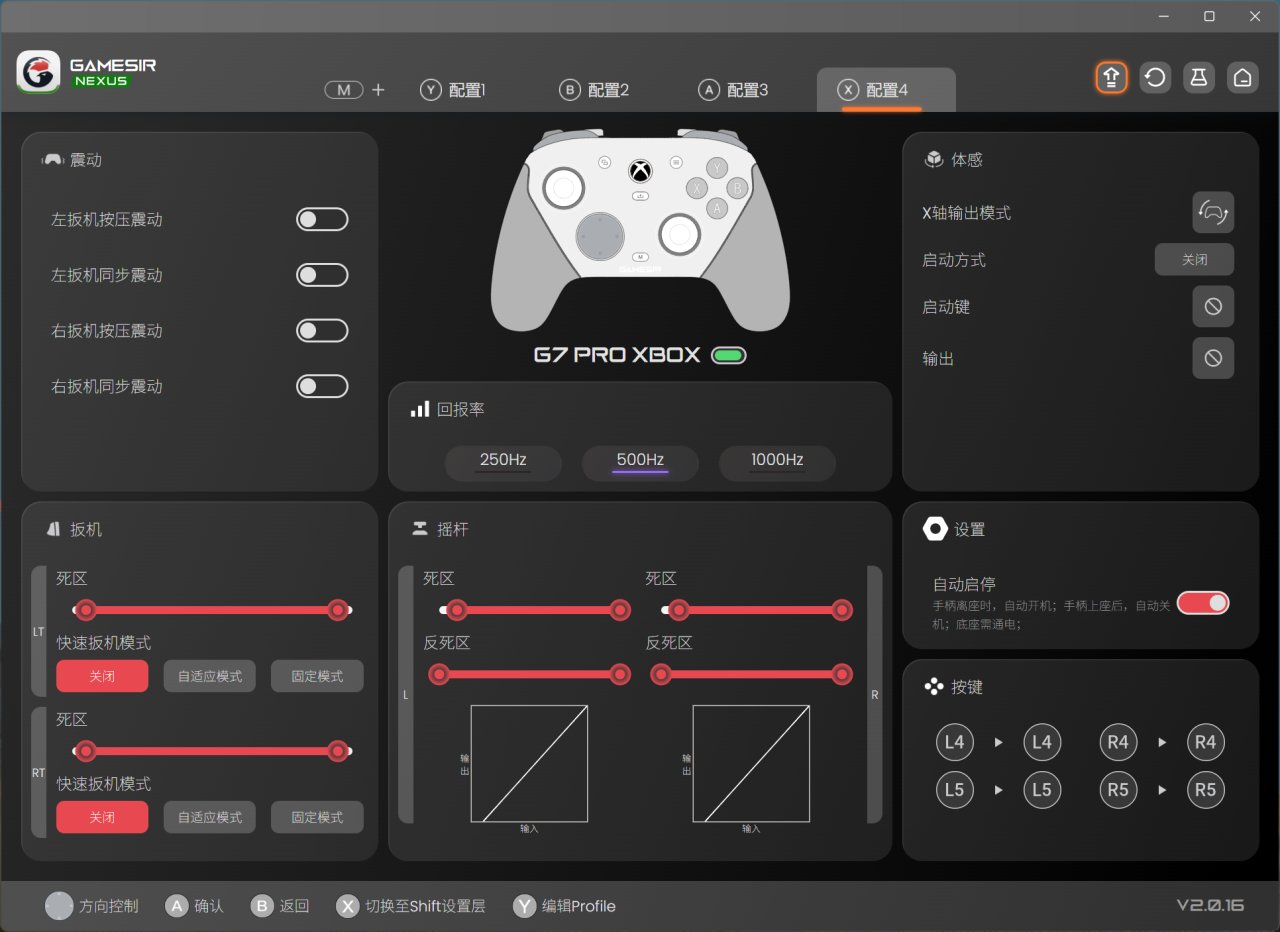This screenshot has height=932, width=1280.
Task: Toggle 右扳机按压震动 switch
Action: 322,330
